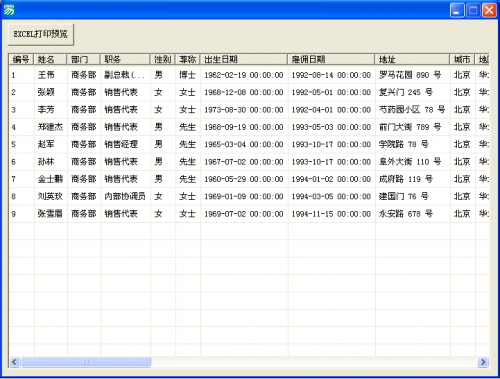Click address cell 成府路 119 号
Screen dimensions: 500x379
tap(413, 179)
